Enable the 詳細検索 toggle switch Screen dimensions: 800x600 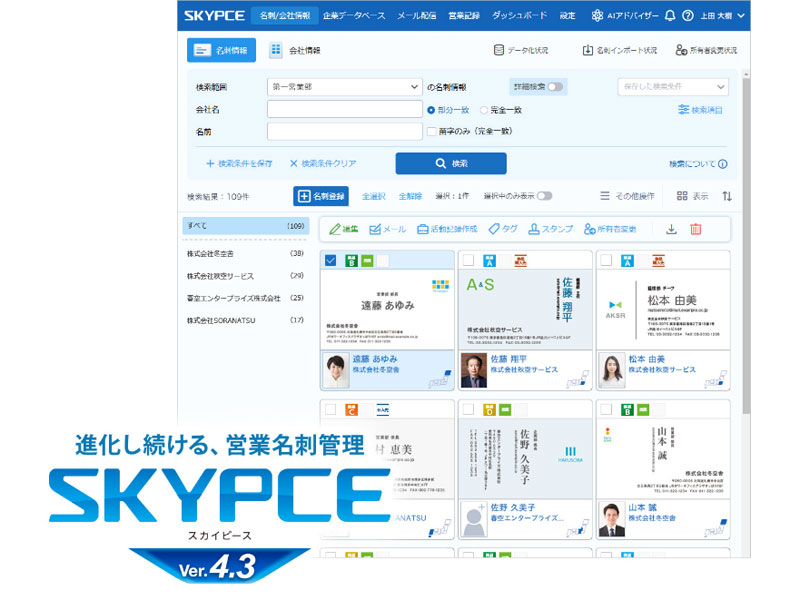click(555, 87)
